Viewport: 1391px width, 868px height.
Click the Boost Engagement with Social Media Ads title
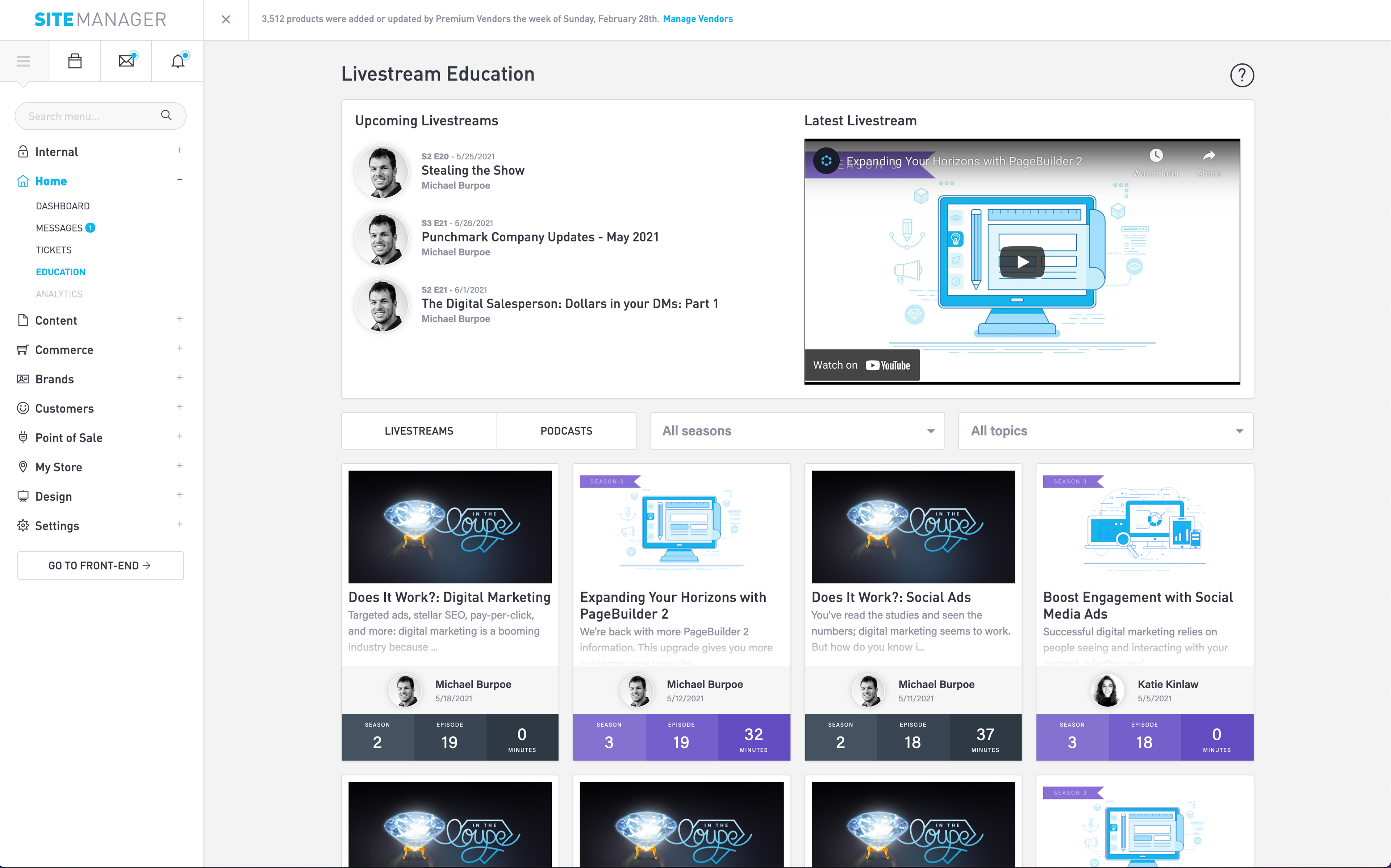pos(1138,606)
